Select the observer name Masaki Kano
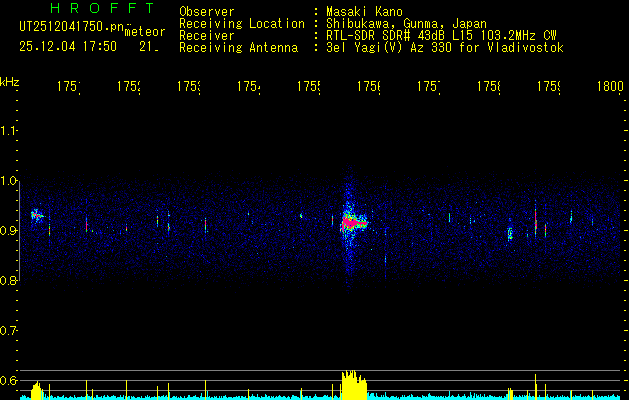The image size is (629, 400). 364,12
